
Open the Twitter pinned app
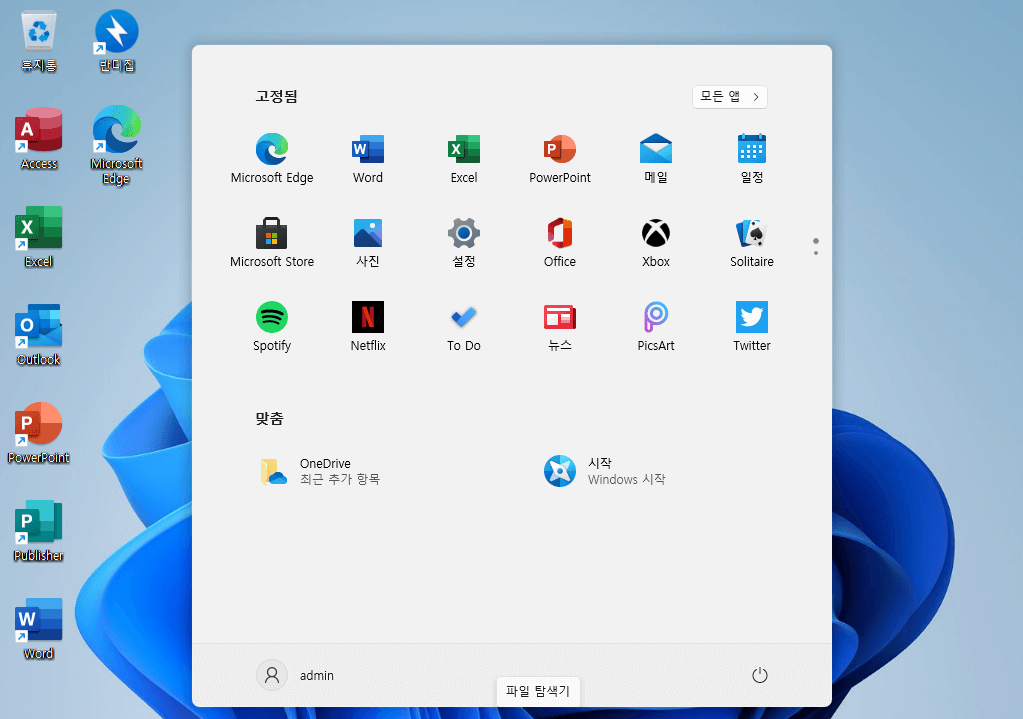(x=751, y=326)
